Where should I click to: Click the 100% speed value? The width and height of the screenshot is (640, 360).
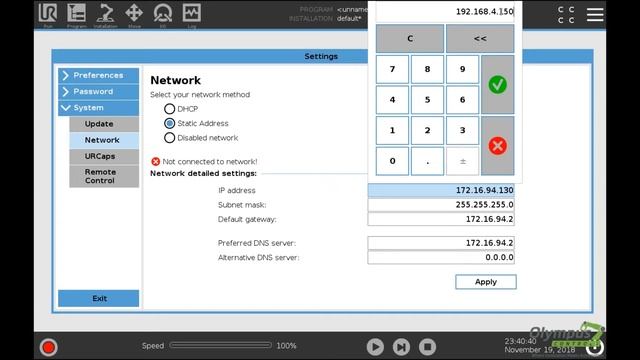point(286,346)
